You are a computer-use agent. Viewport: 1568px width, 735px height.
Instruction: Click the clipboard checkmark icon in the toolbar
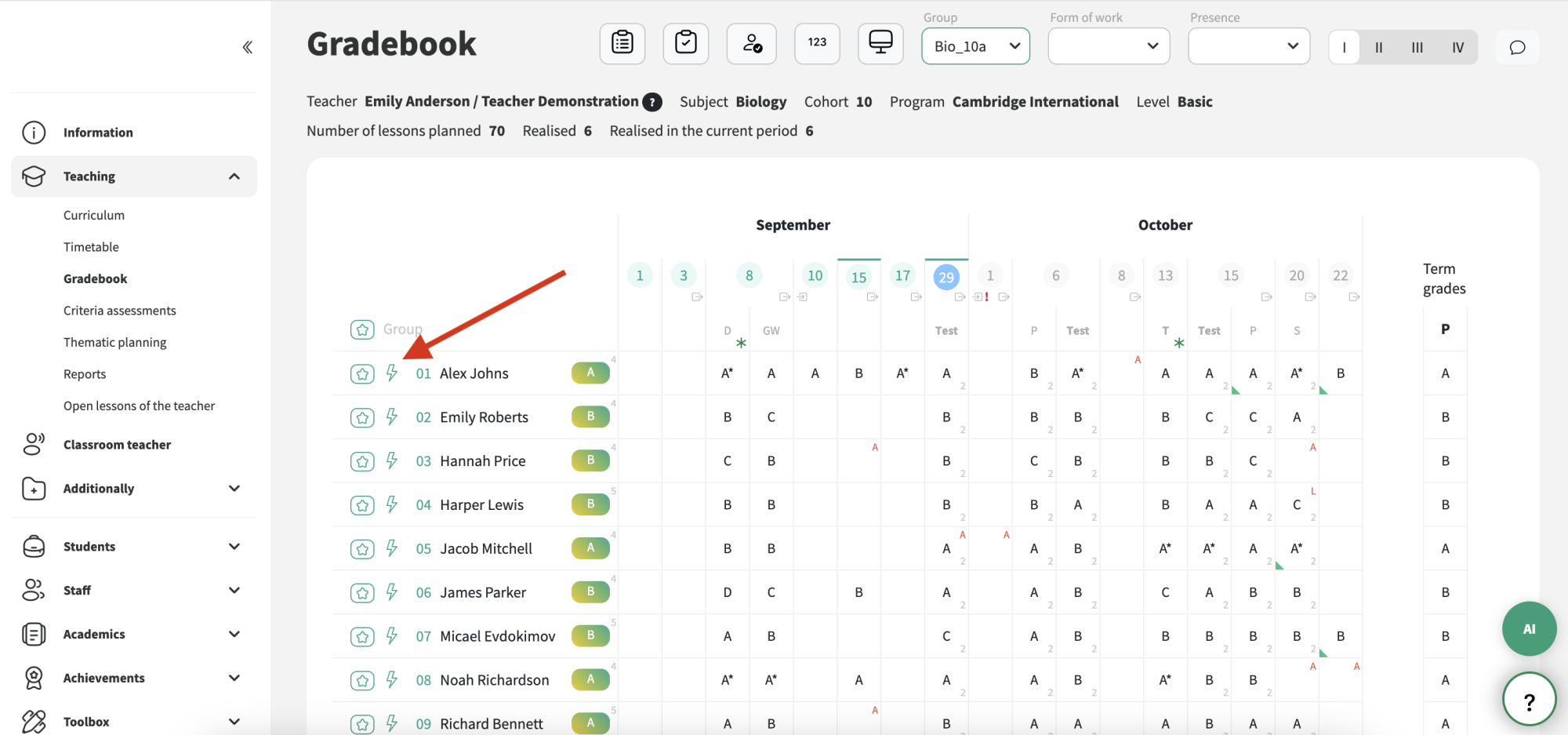(686, 43)
